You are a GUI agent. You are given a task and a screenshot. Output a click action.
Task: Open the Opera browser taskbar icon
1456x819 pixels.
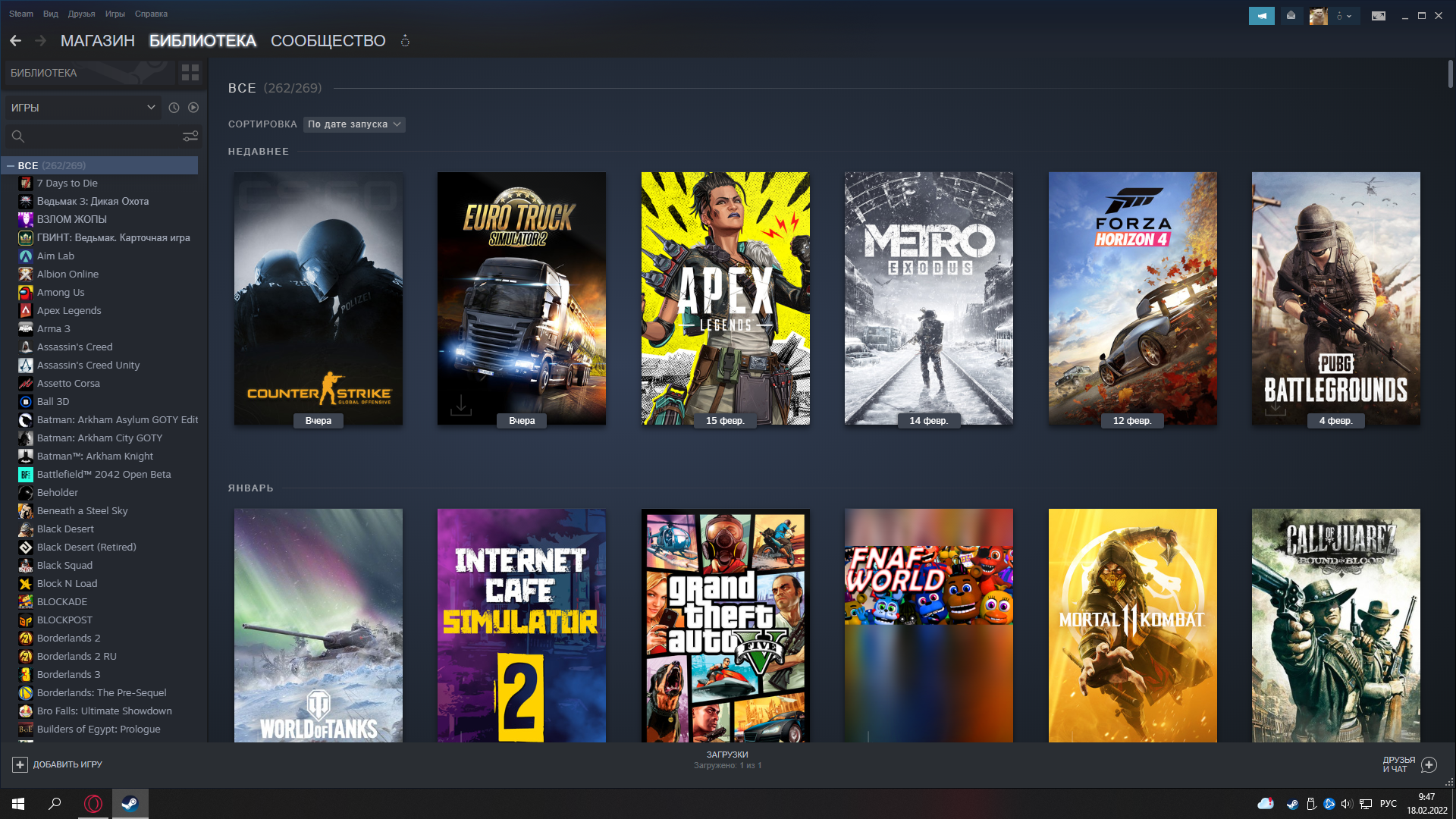[x=93, y=804]
